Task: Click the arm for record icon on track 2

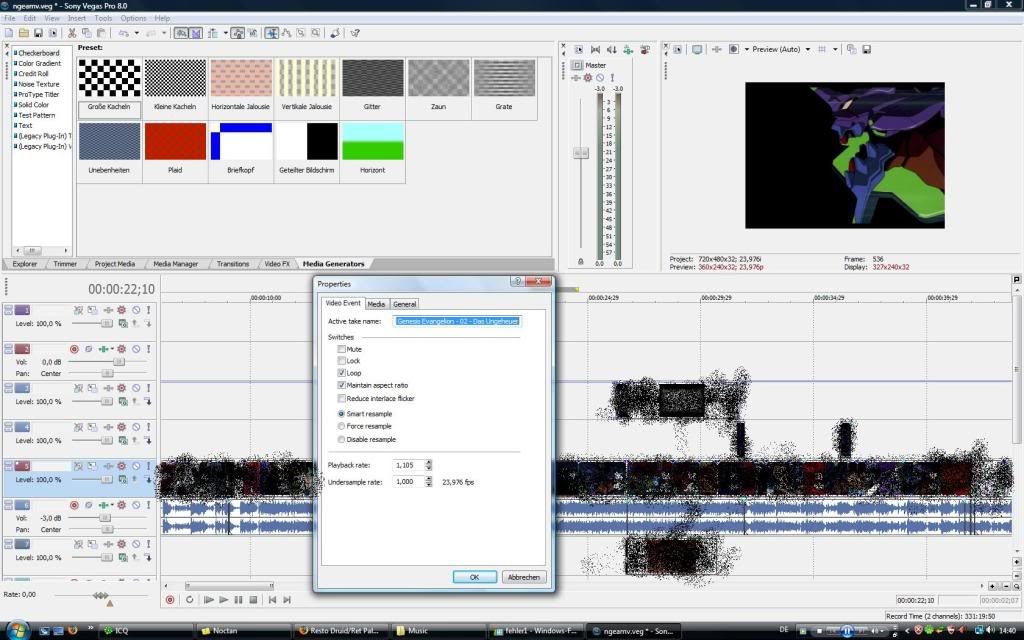Action: 74,349
